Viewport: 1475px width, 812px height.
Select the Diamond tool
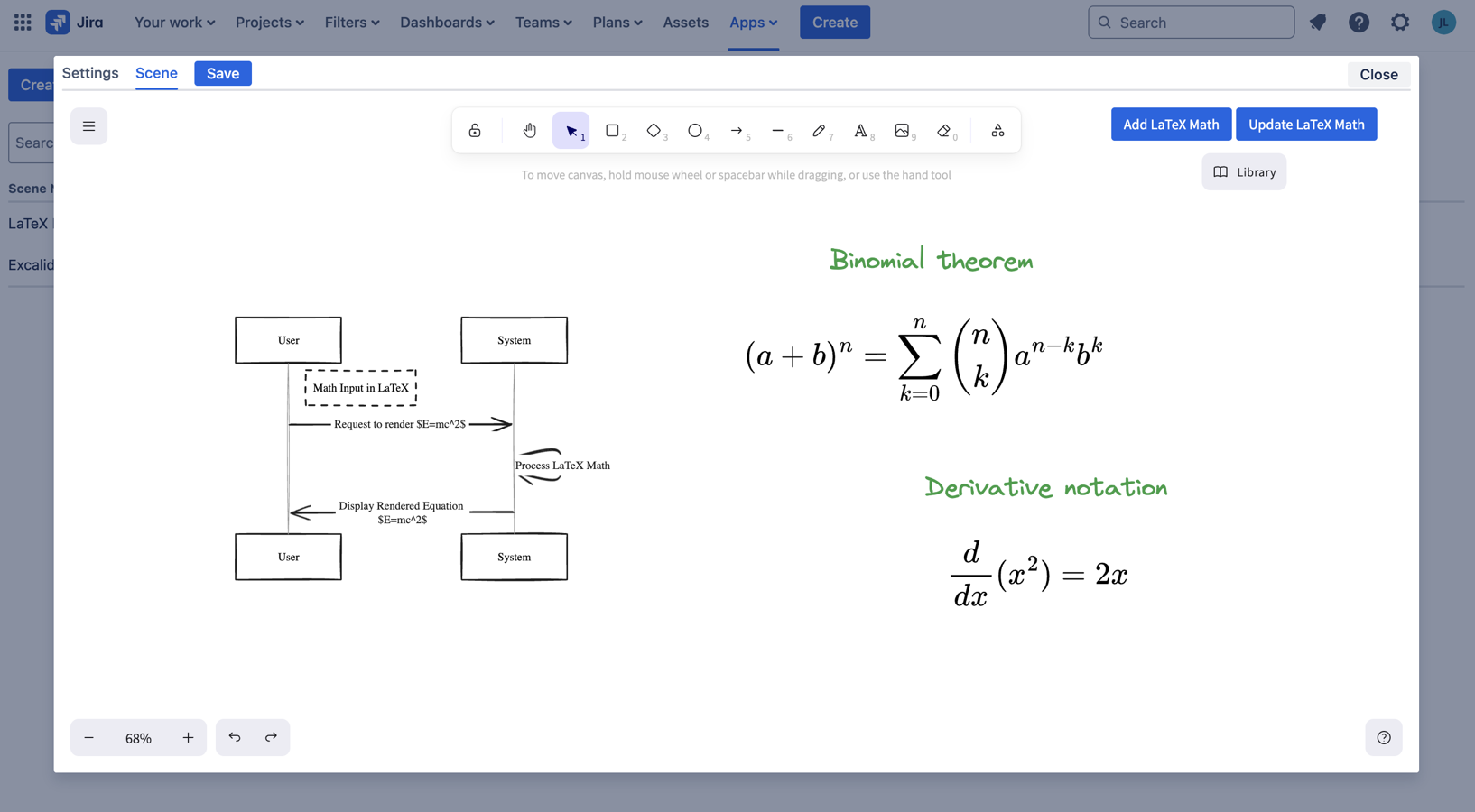pos(654,131)
